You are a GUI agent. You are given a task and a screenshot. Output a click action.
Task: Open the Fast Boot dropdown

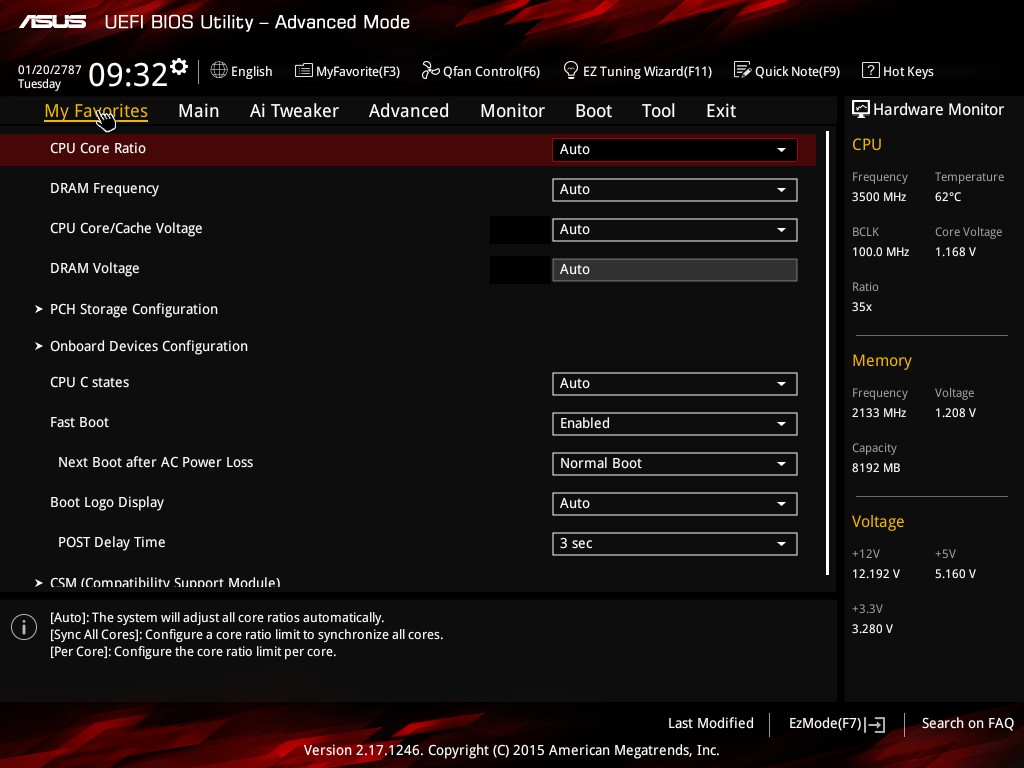[675, 424]
